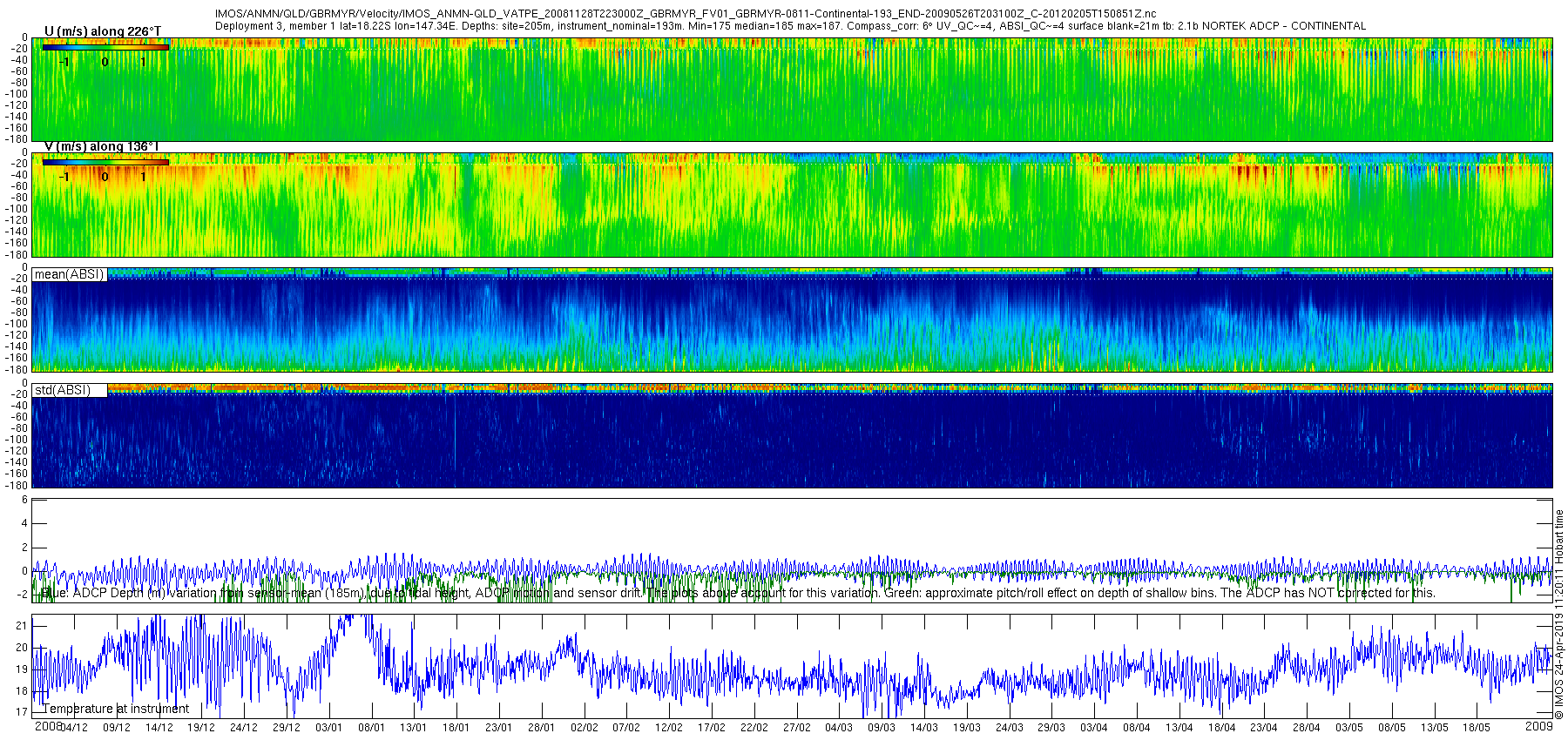Click the 03/01 date tick on time axis

click(328, 728)
